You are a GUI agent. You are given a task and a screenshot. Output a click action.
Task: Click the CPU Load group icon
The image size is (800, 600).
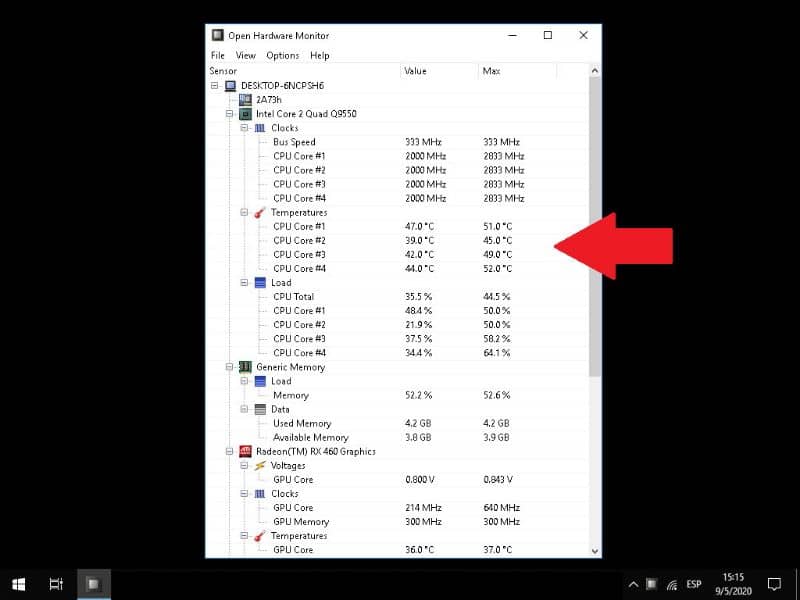click(260, 283)
